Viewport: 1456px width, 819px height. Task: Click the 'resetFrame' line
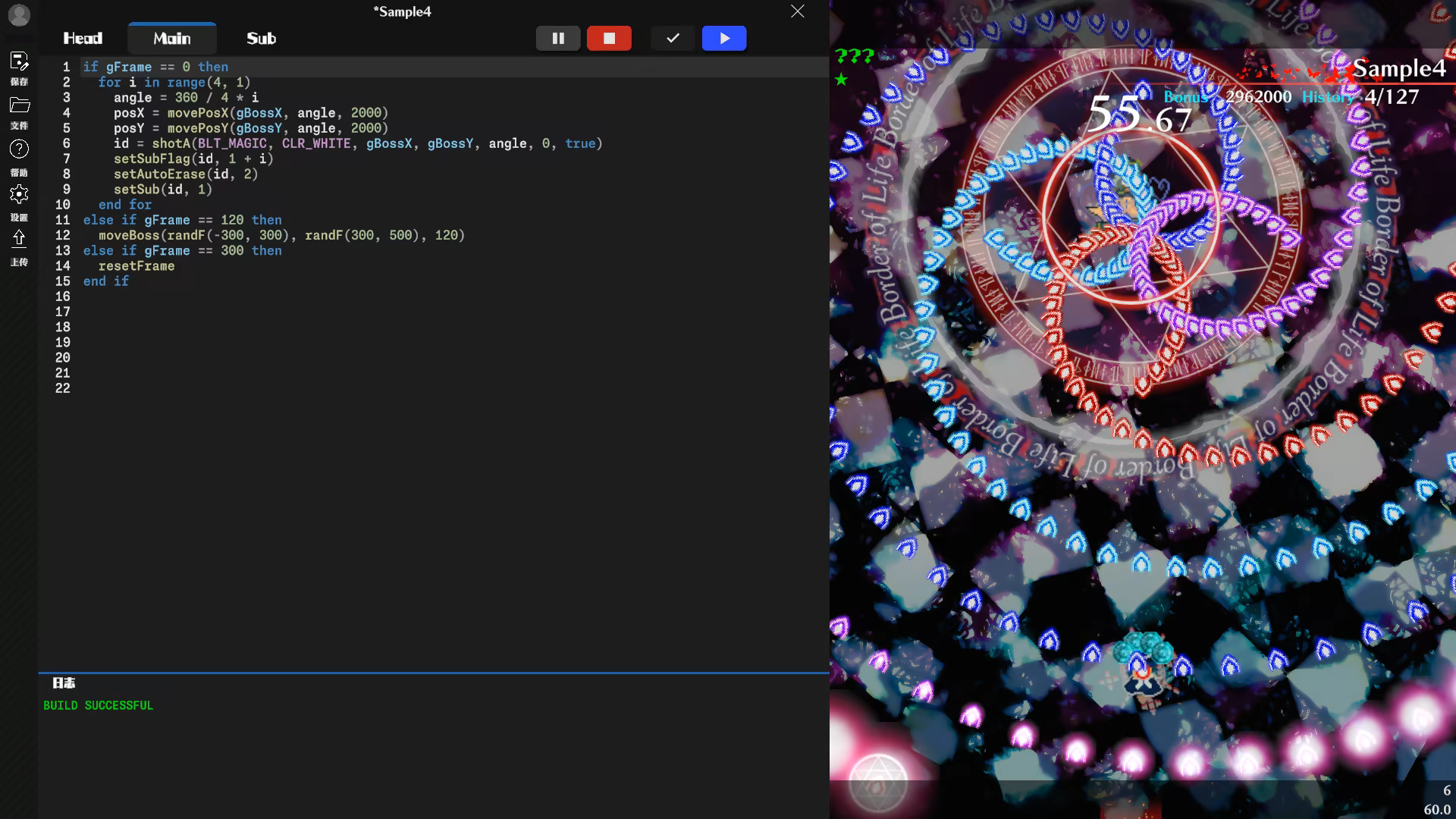coord(136,266)
